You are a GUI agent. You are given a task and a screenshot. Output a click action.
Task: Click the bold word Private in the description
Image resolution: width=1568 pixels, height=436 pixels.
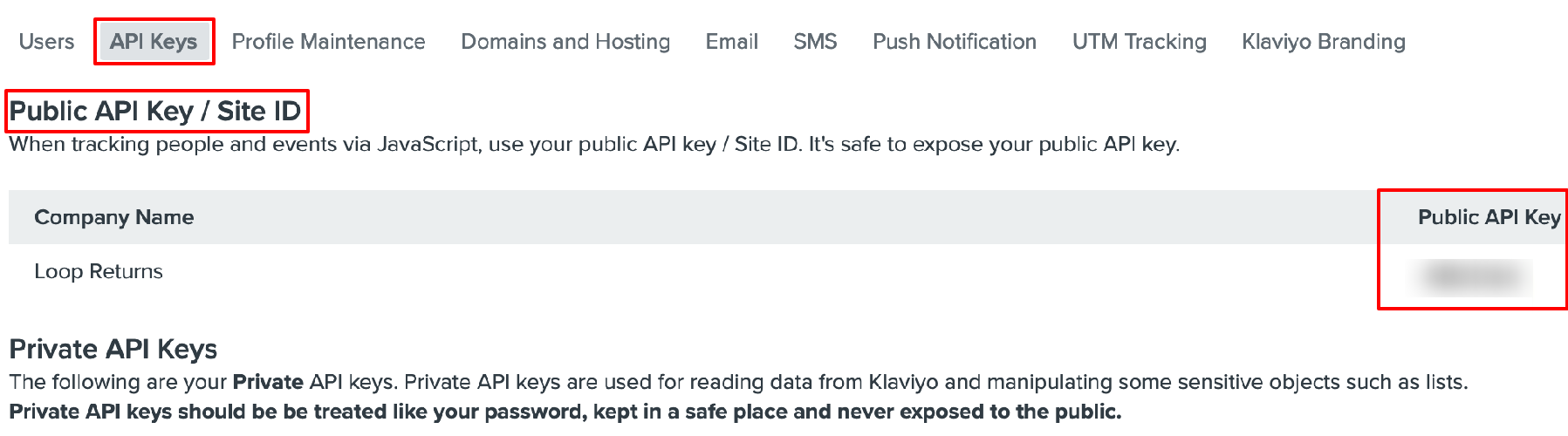click(x=268, y=382)
